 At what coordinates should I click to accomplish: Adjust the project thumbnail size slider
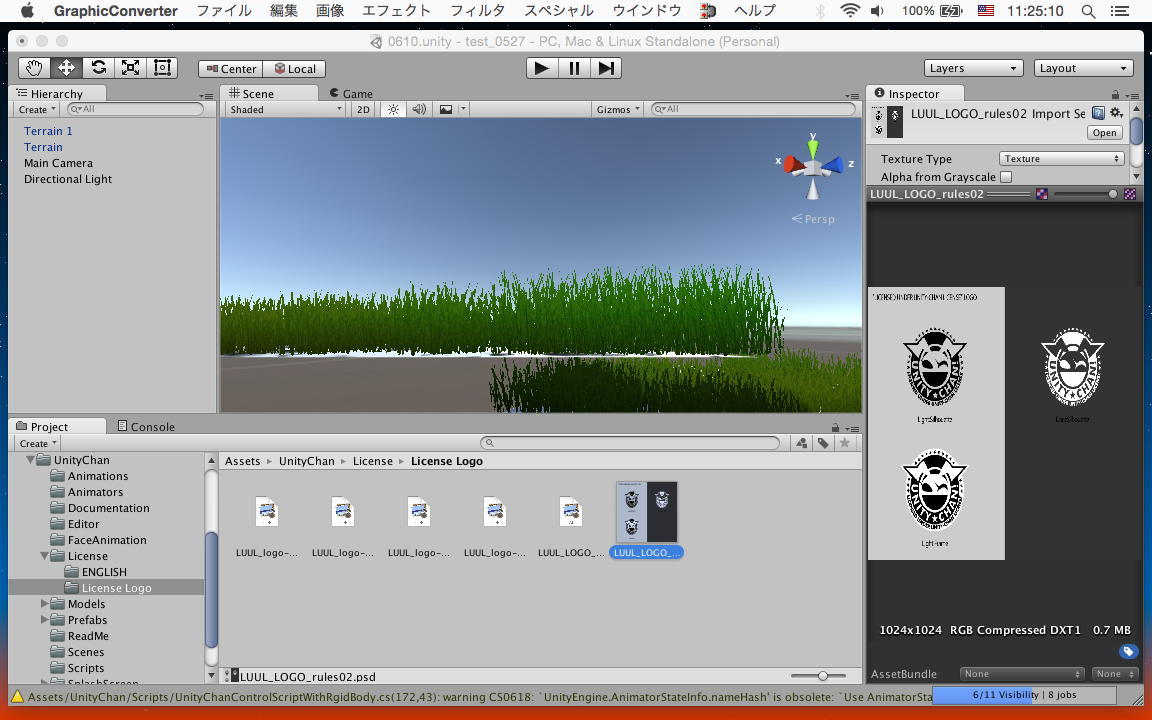point(823,677)
